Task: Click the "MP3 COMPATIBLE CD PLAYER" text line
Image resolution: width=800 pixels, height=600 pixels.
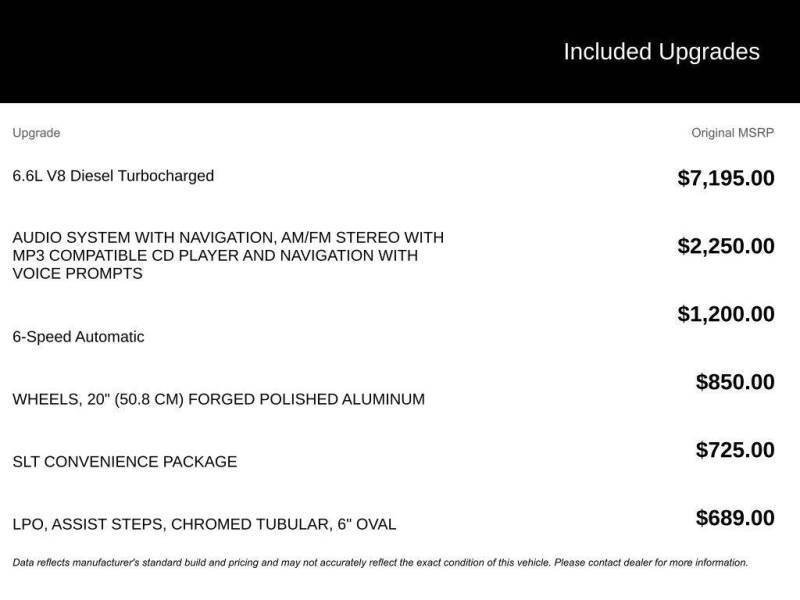Action: point(215,256)
